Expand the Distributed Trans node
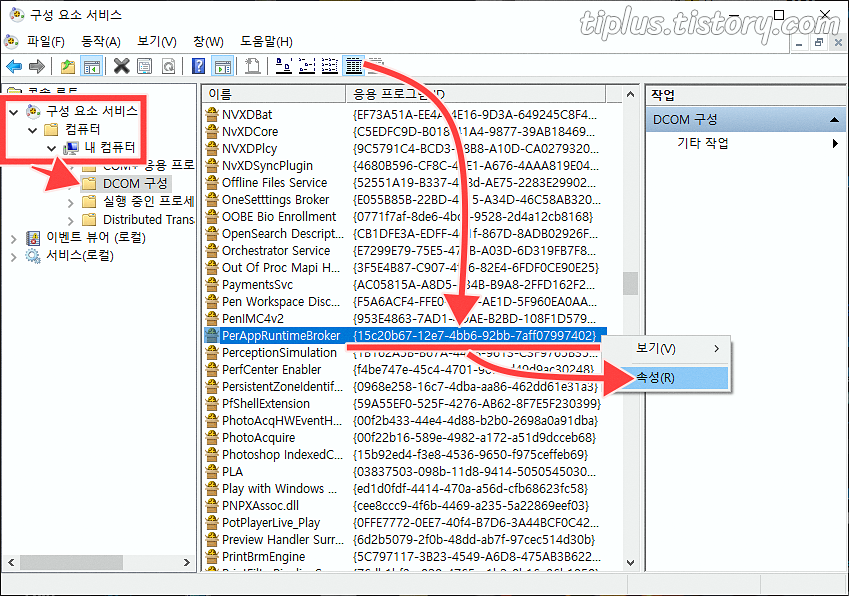This screenshot has height=596, width=849. [70, 221]
